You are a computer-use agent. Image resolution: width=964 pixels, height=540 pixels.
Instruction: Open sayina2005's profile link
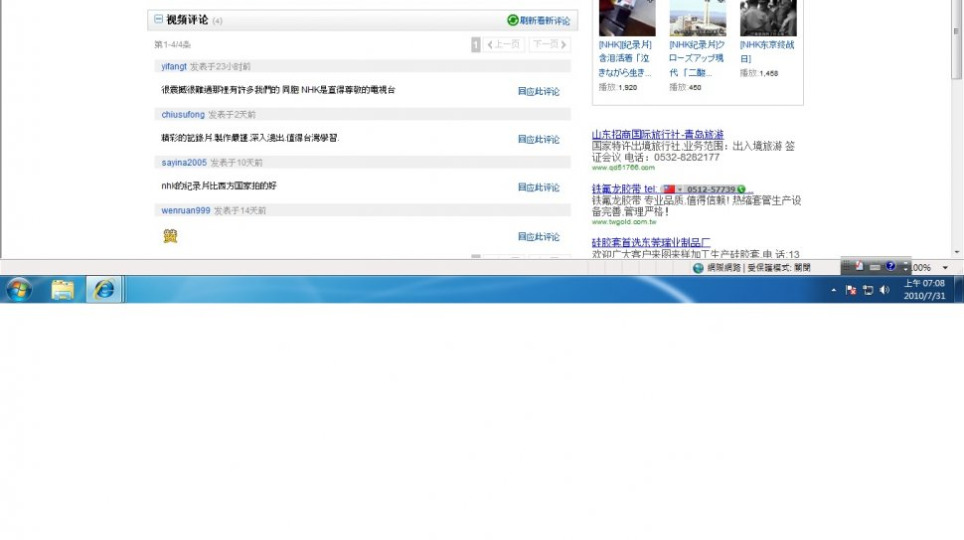184,163
